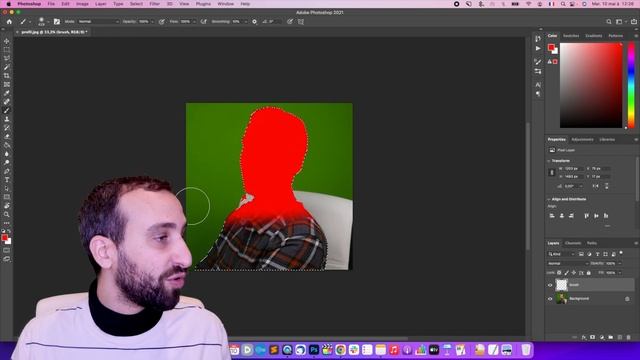Screen dimensions: 640x360
Task: Toggle link width and height in Transform
Action: pyautogui.click(x=552, y=172)
